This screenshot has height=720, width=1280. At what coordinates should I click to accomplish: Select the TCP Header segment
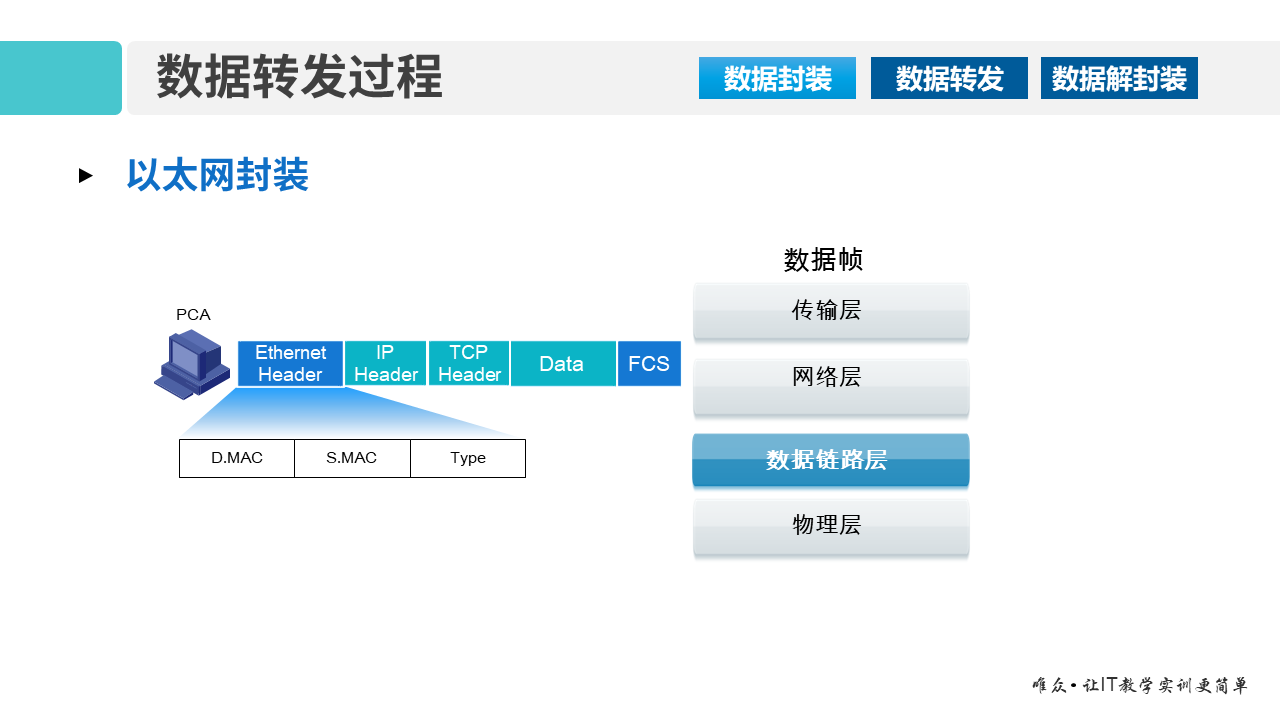468,363
